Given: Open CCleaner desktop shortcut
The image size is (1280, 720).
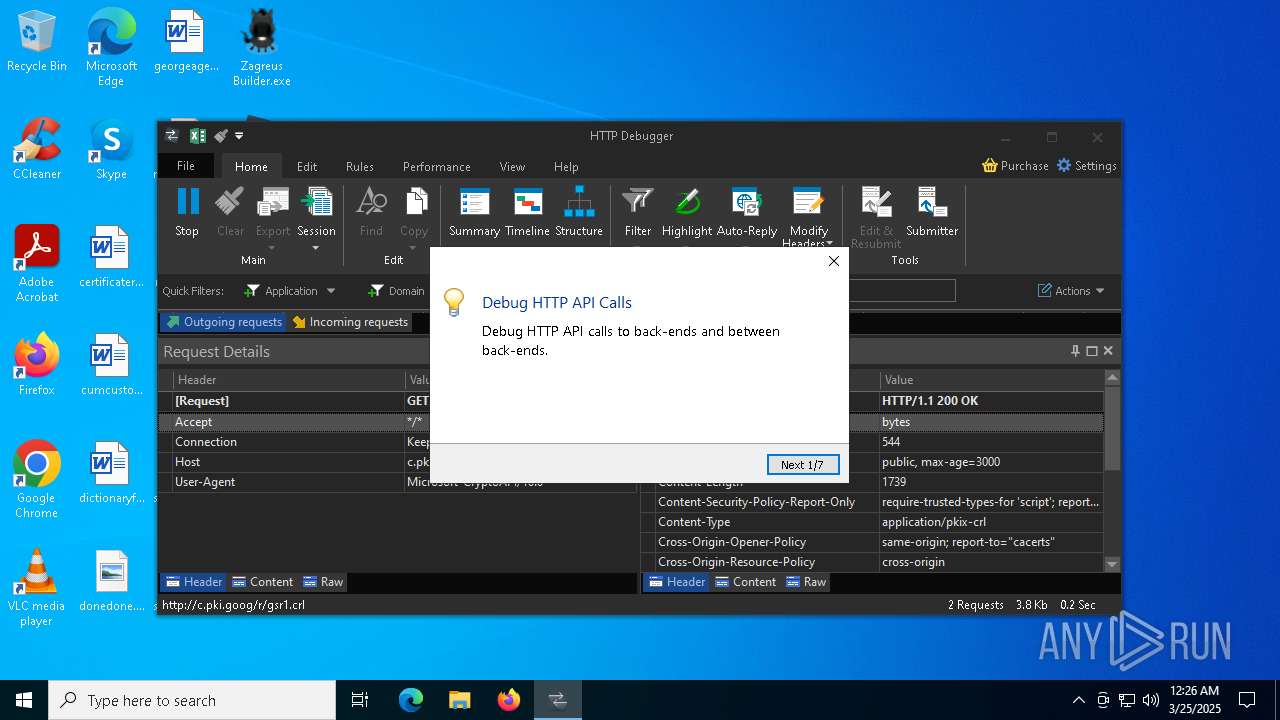Looking at the screenshot, I should coord(37,149).
